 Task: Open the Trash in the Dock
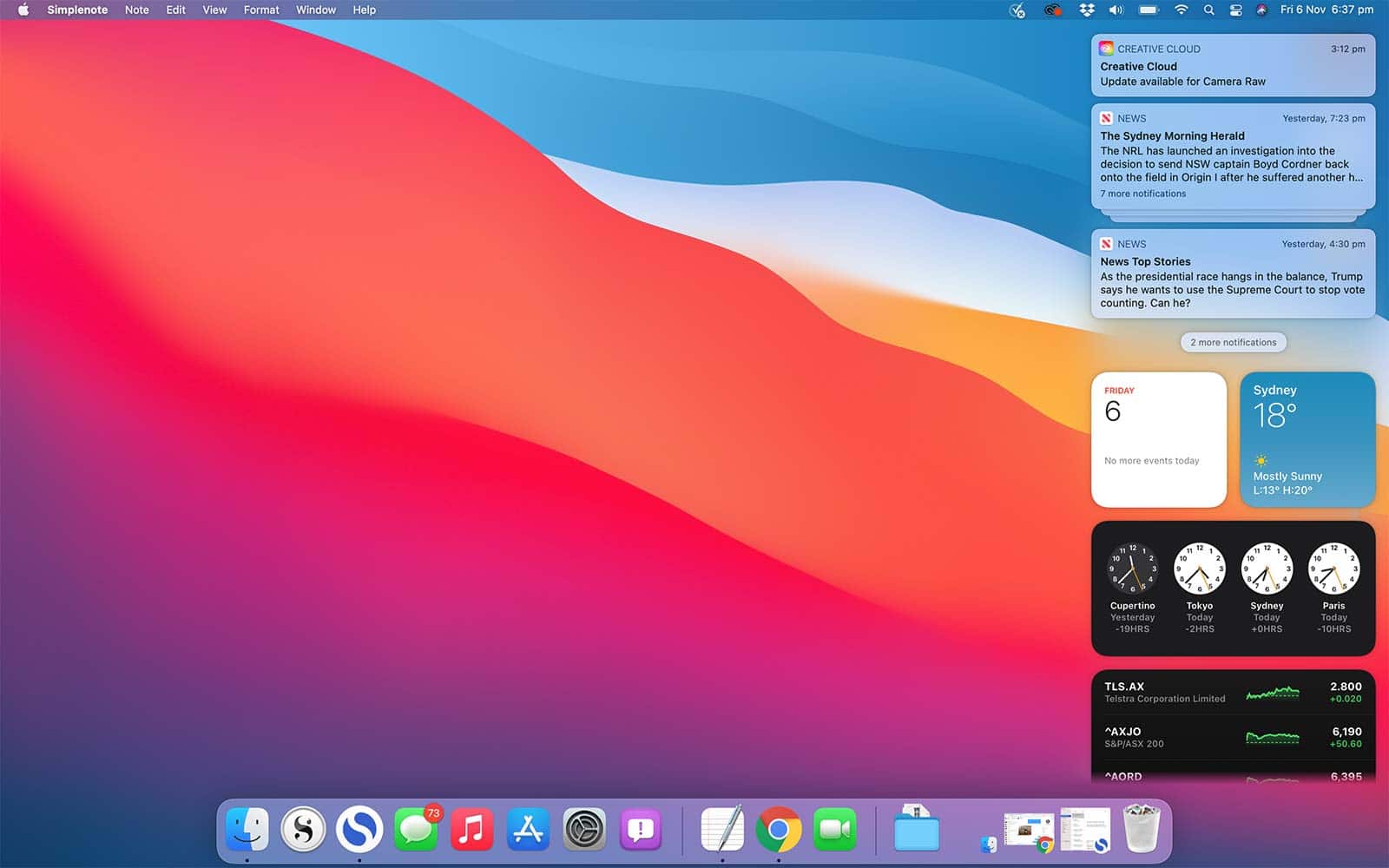click(x=1141, y=829)
